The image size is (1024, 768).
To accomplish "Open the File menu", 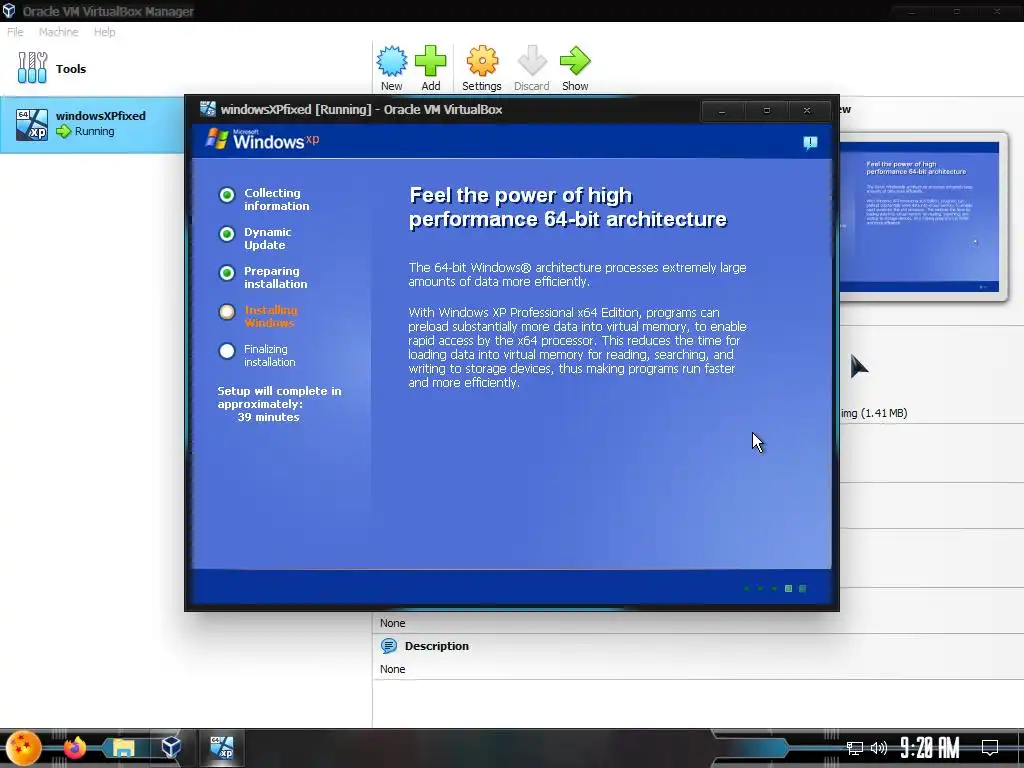I will (x=15, y=32).
